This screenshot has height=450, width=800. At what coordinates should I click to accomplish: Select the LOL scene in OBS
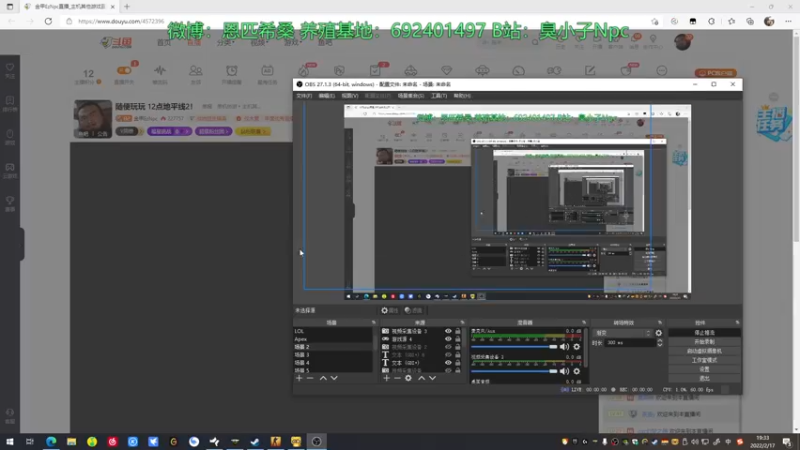coord(333,331)
